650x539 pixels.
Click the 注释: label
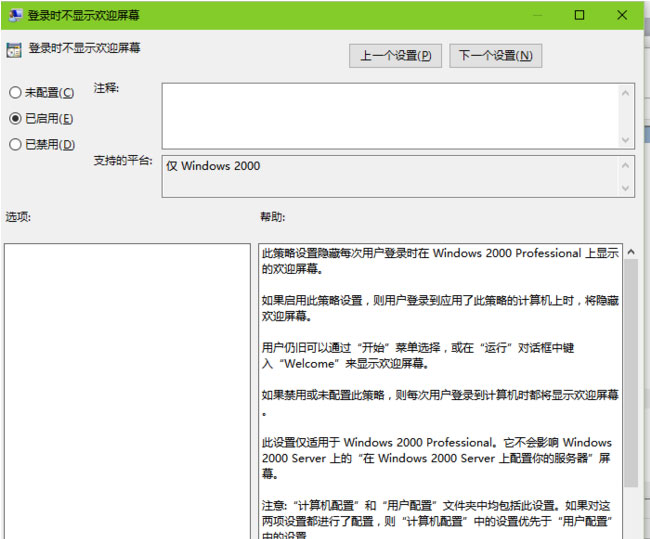click(x=106, y=88)
